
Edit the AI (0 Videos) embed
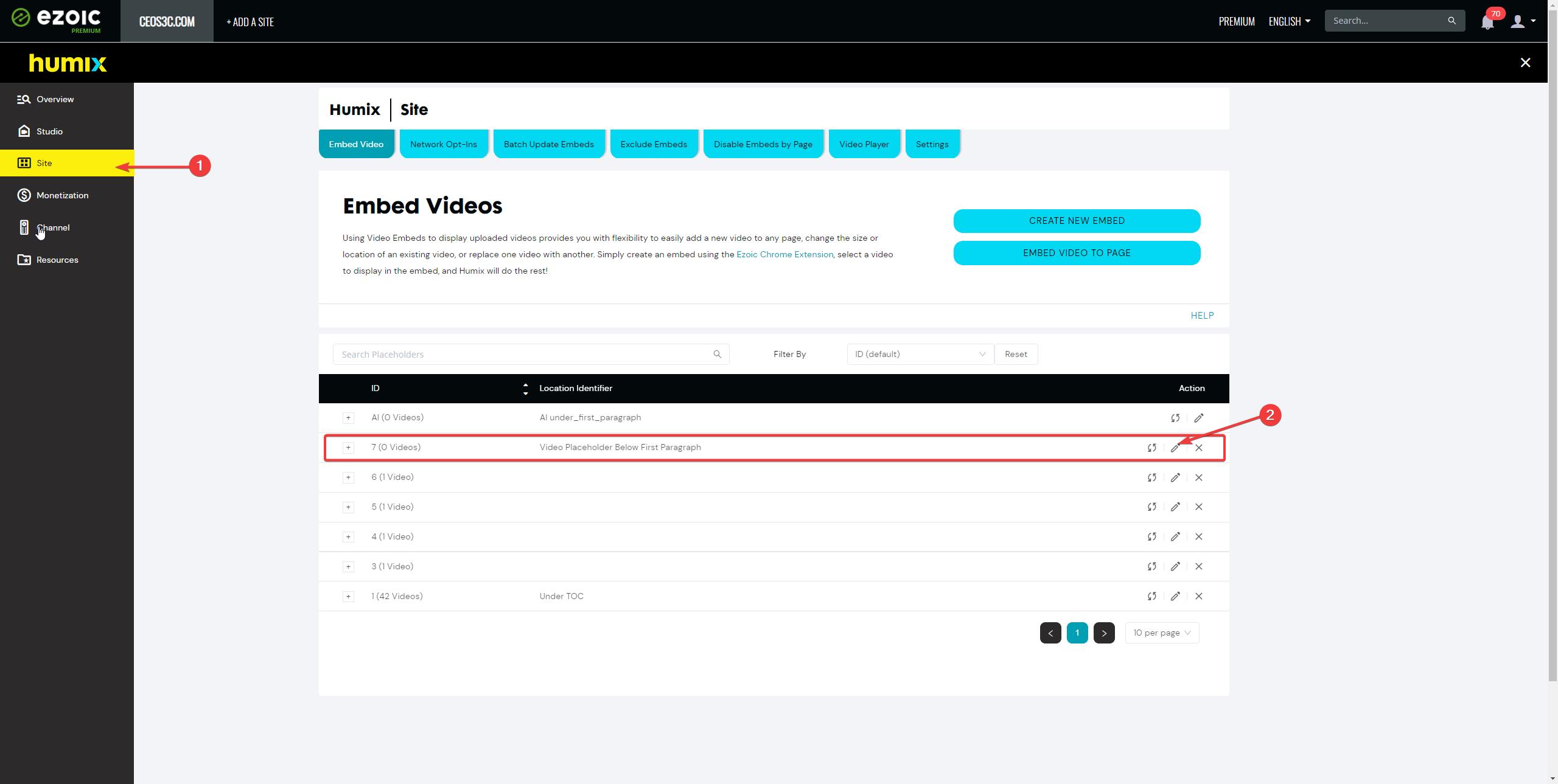tap(1198, 418)
